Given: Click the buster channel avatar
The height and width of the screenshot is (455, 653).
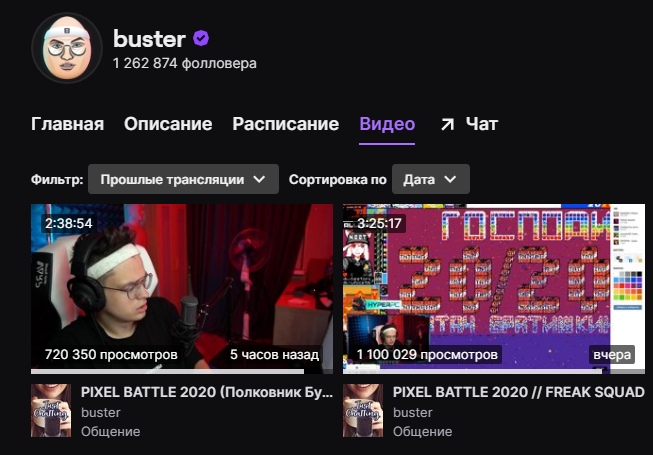Looking at the screenshot, I should tap(67, 48).
